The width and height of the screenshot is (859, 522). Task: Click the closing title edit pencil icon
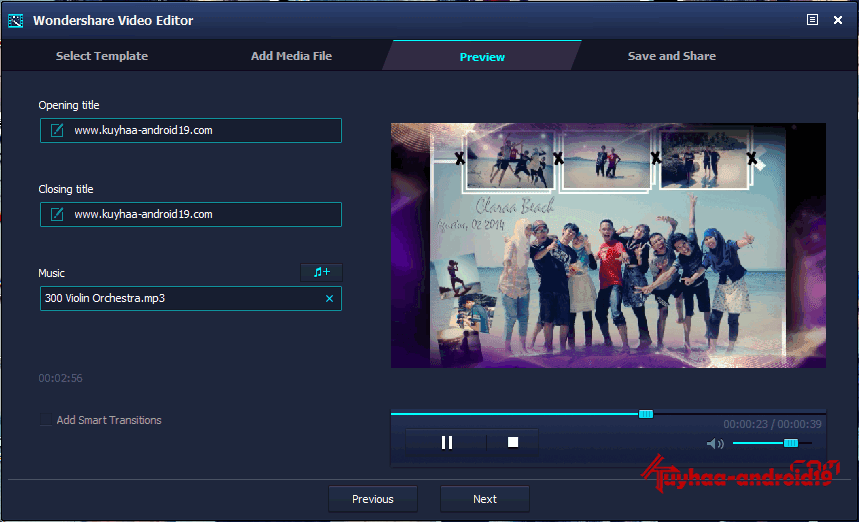57,214
